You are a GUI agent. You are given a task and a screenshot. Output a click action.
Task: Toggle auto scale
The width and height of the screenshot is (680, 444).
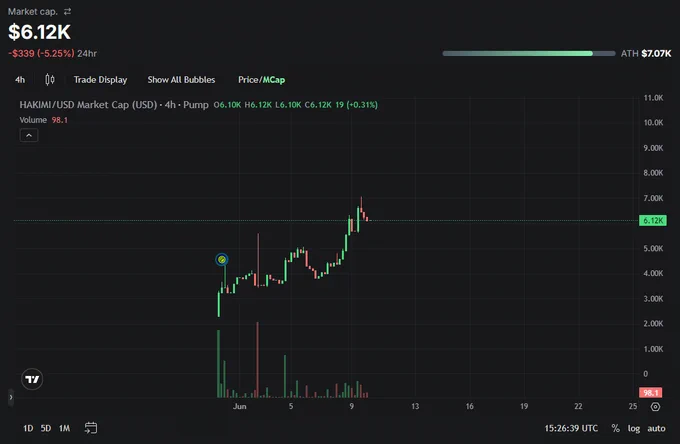656,428
